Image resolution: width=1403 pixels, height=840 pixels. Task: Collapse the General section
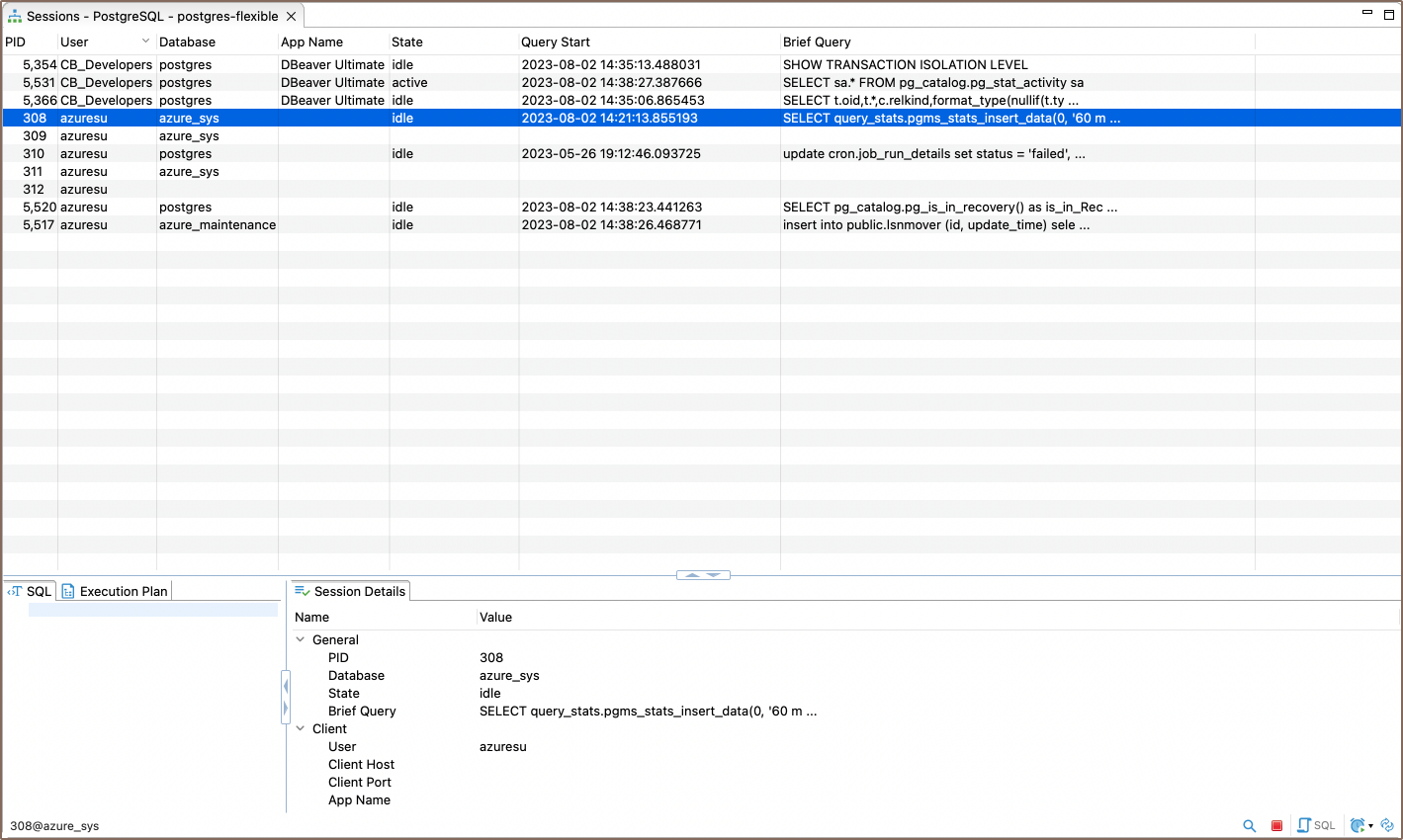click(x=301, y=640)
